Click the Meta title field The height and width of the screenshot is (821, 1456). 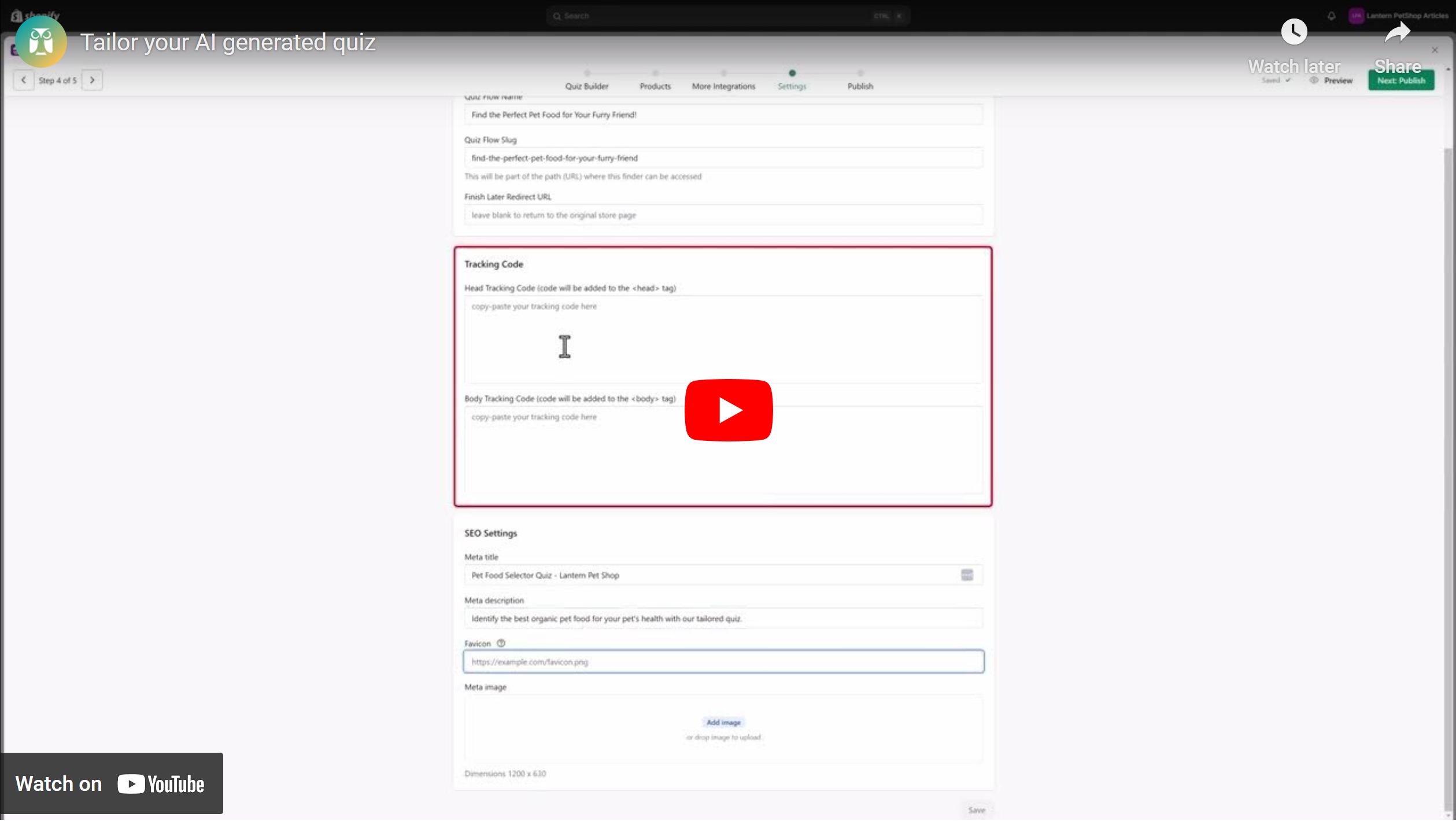723,576
